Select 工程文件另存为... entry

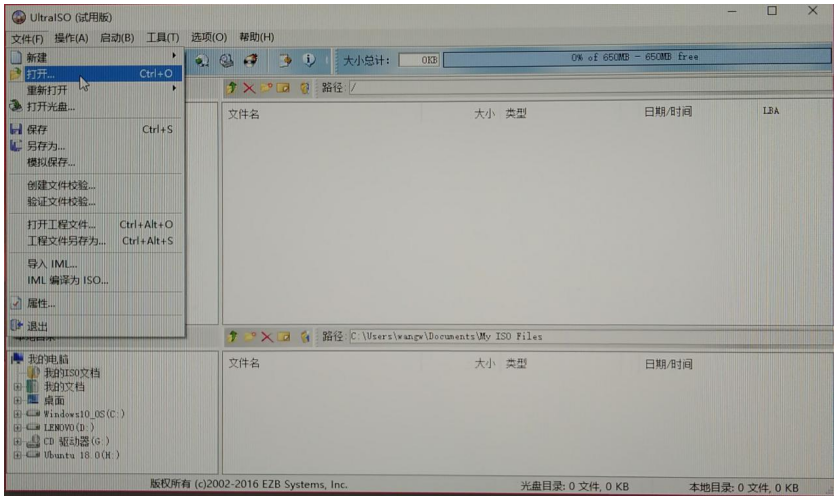coord(96,241)
